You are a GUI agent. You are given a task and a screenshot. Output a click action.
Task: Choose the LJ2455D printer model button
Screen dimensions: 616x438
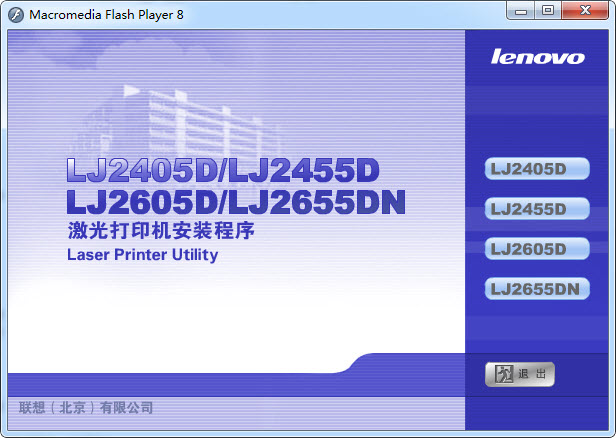(x=536, y=209)
